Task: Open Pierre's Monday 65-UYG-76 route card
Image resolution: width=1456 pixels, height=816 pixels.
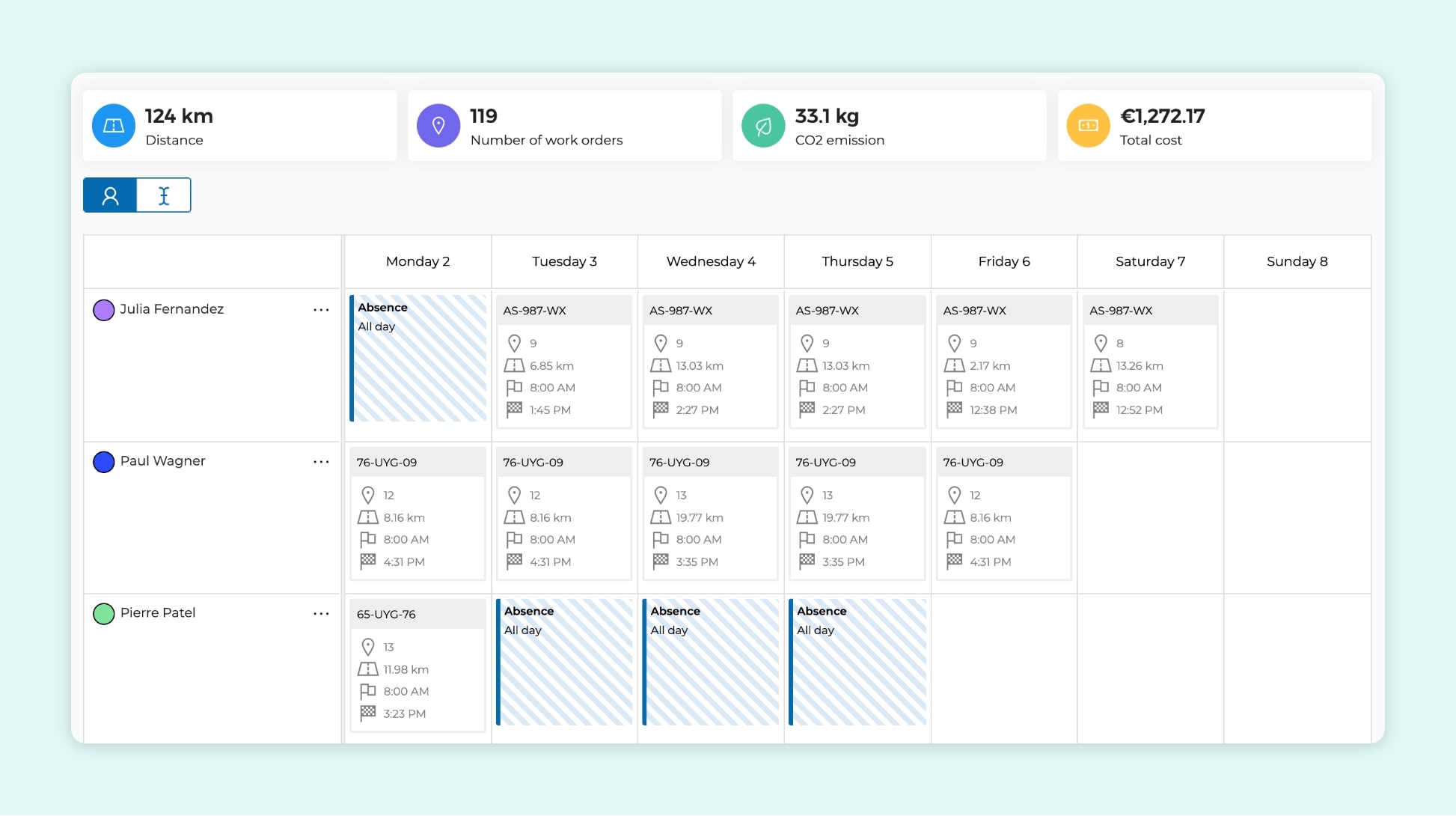Action: tap(417, 665)
